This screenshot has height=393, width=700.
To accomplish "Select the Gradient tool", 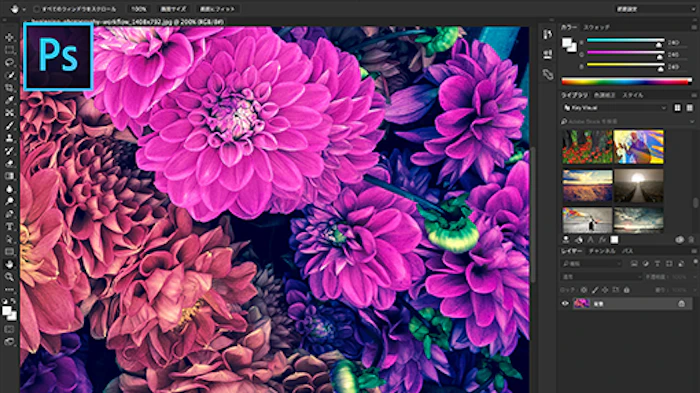I will [x=9, y=176].
